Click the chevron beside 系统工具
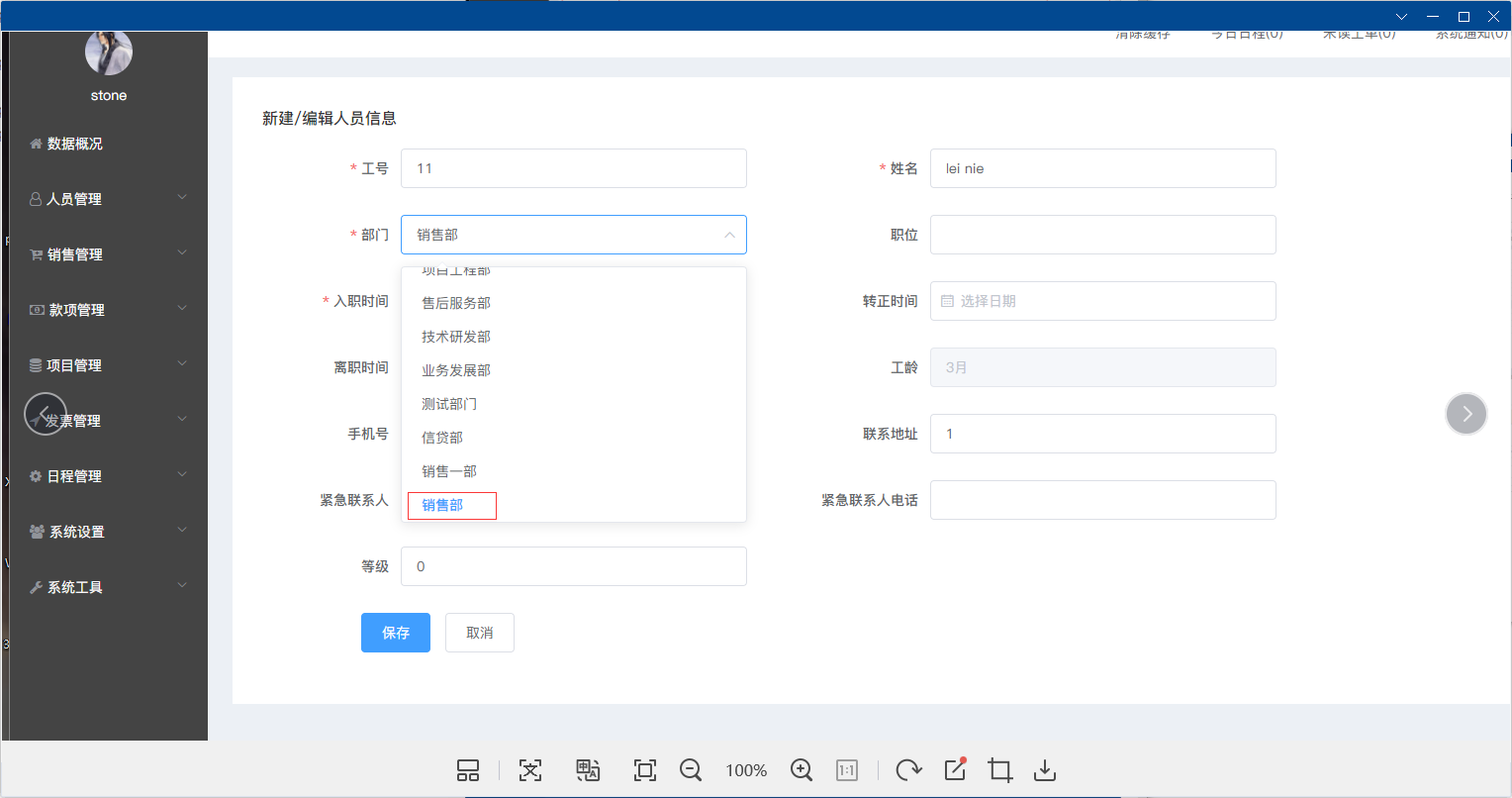 (182, 585)
